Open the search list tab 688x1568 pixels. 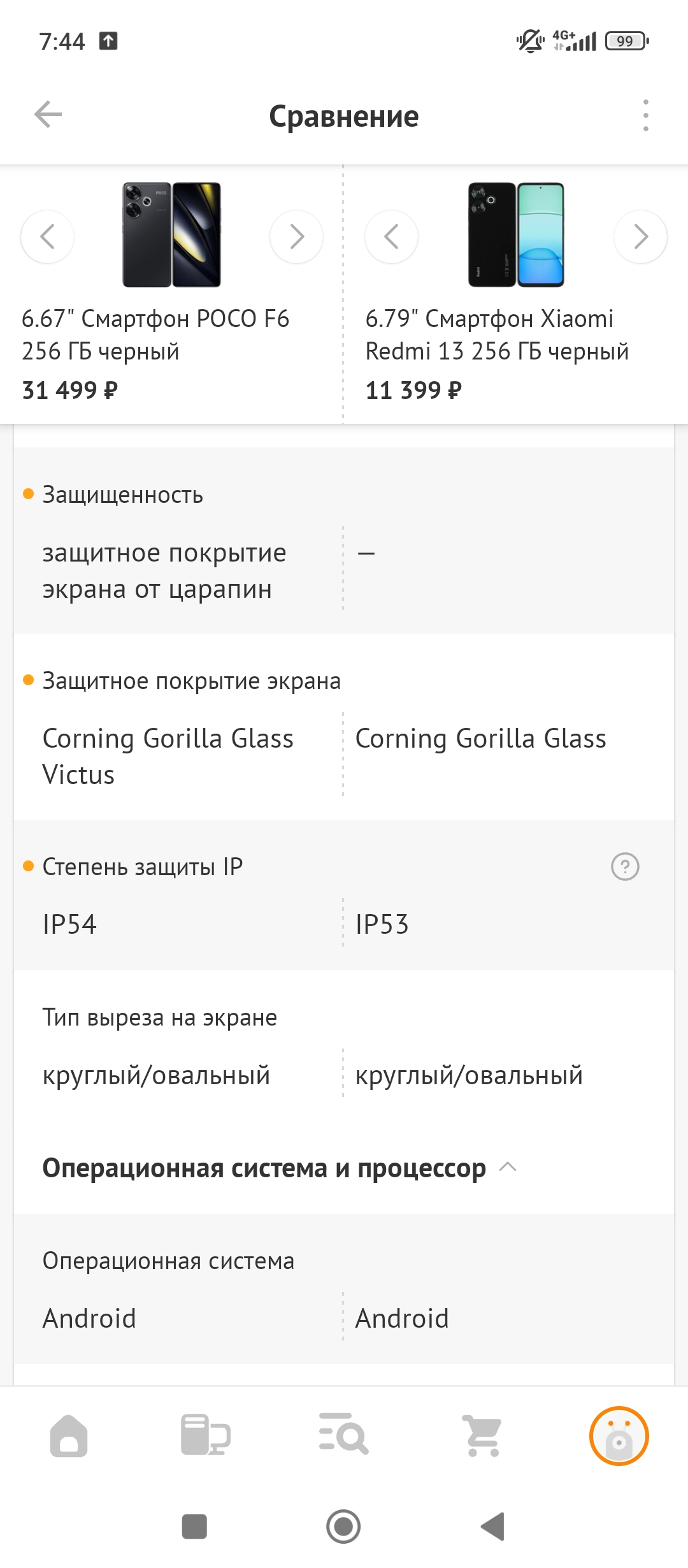point(344,1435)
